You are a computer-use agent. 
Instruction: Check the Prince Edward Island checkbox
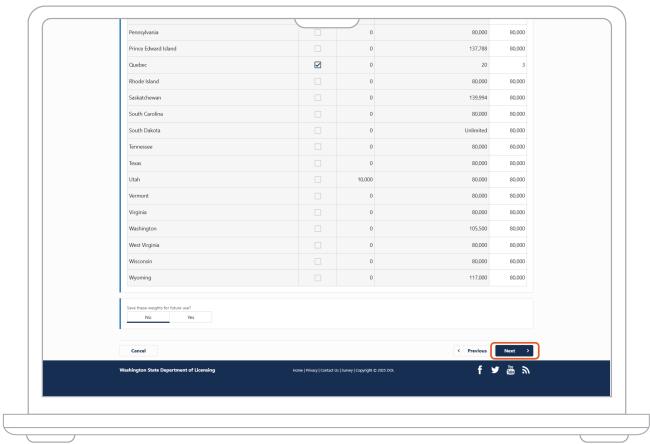click(x=318, y=49)
